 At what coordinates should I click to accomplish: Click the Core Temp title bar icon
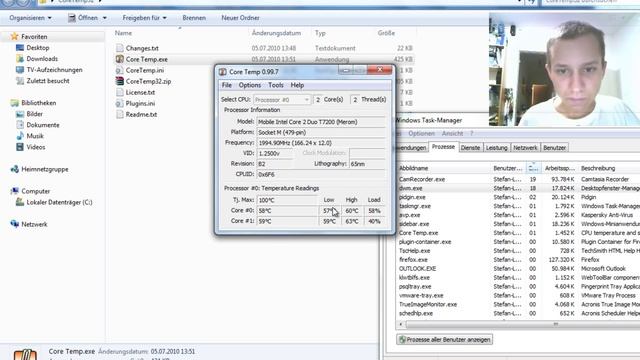click(222, 72)
